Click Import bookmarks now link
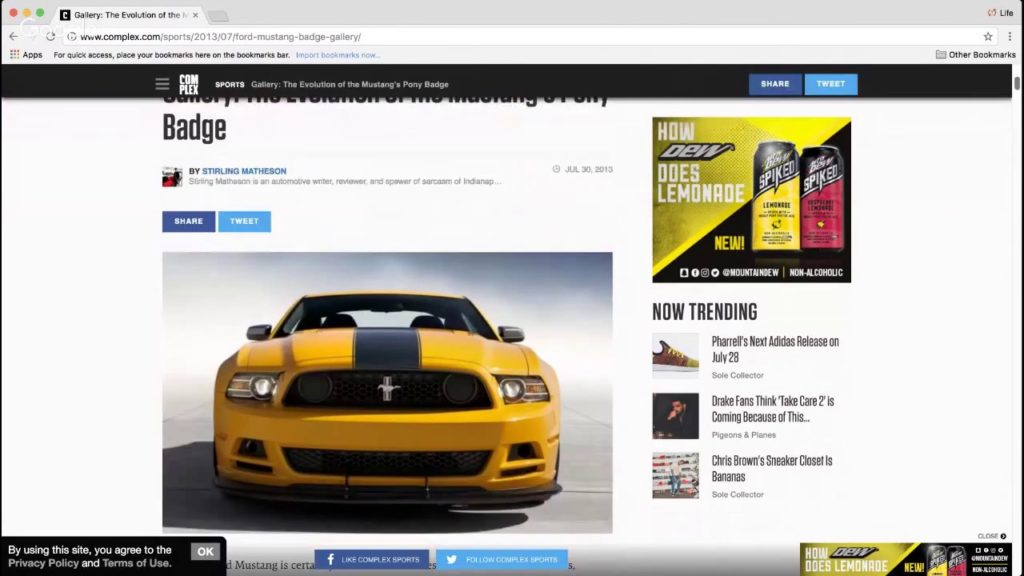 (x=338, y=55)
